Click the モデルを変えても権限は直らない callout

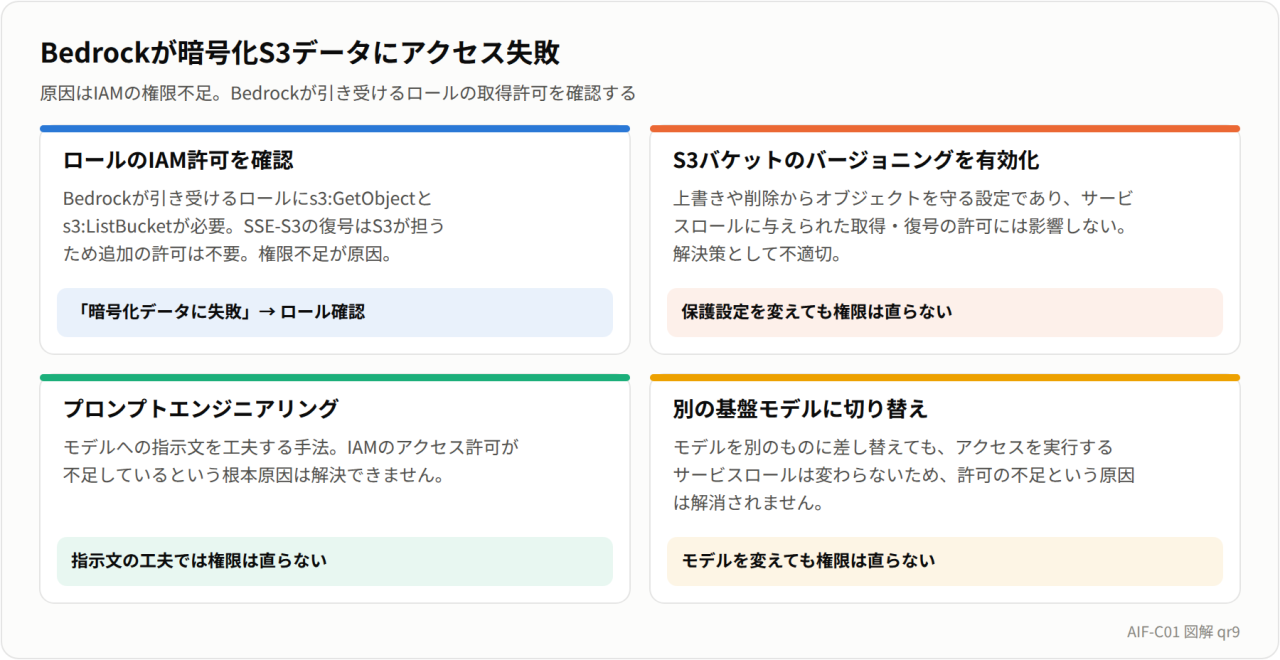[x=945, y=561]
